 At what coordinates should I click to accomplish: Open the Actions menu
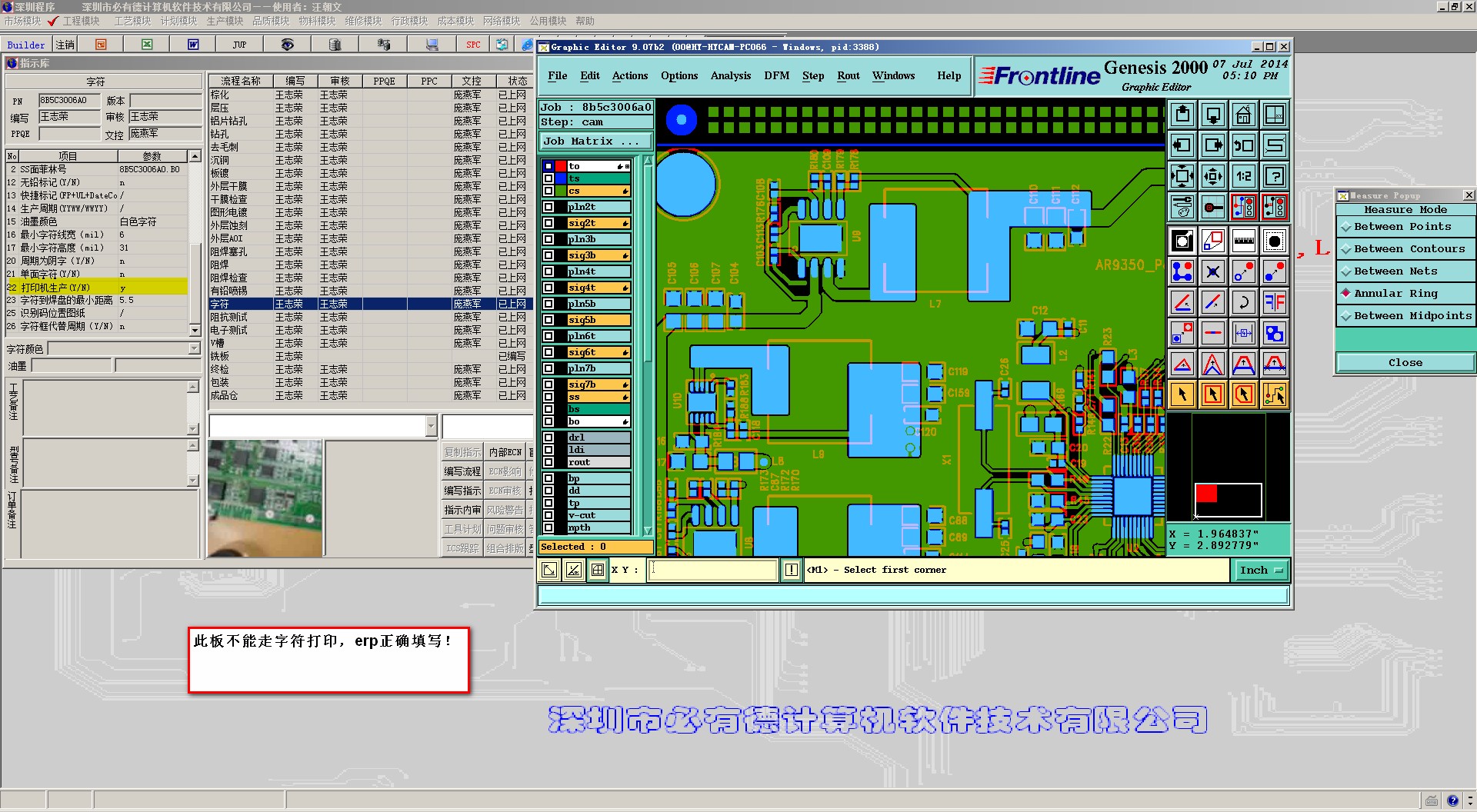pyautogui.click(x=630, y=75)
